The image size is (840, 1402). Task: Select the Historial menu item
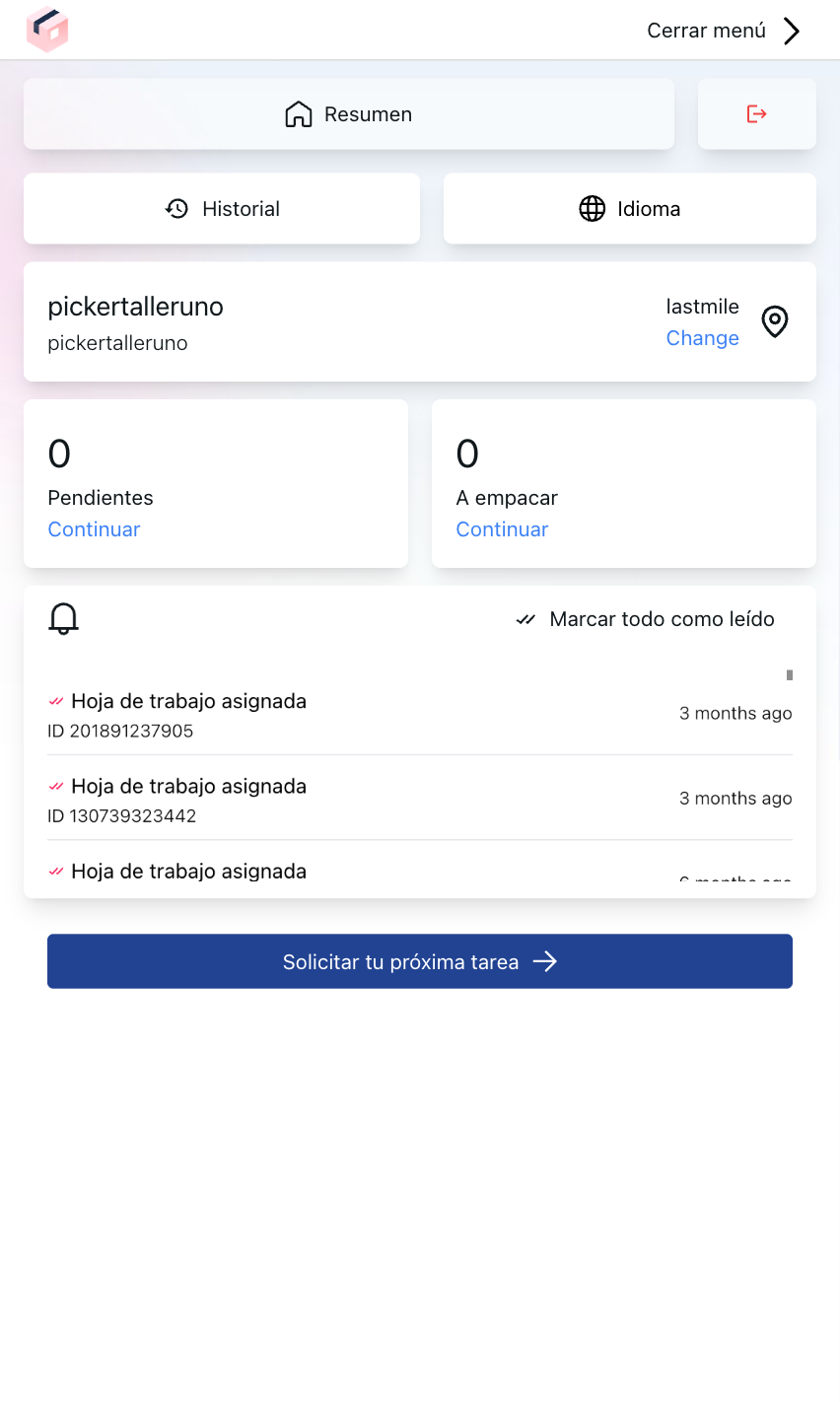pyautogui.click(x=221, y=208)
